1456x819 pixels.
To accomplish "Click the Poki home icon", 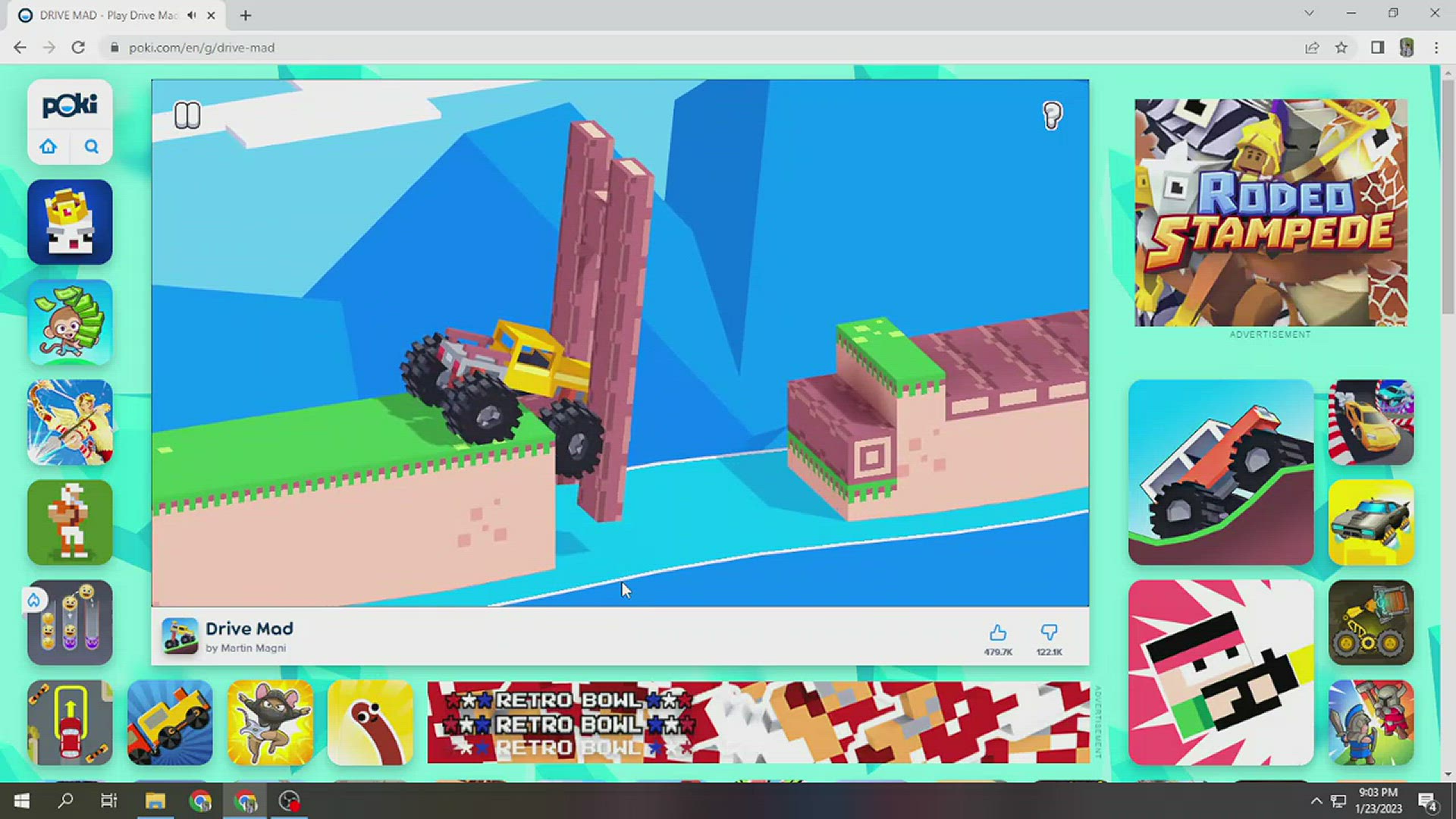I will 49,146.
